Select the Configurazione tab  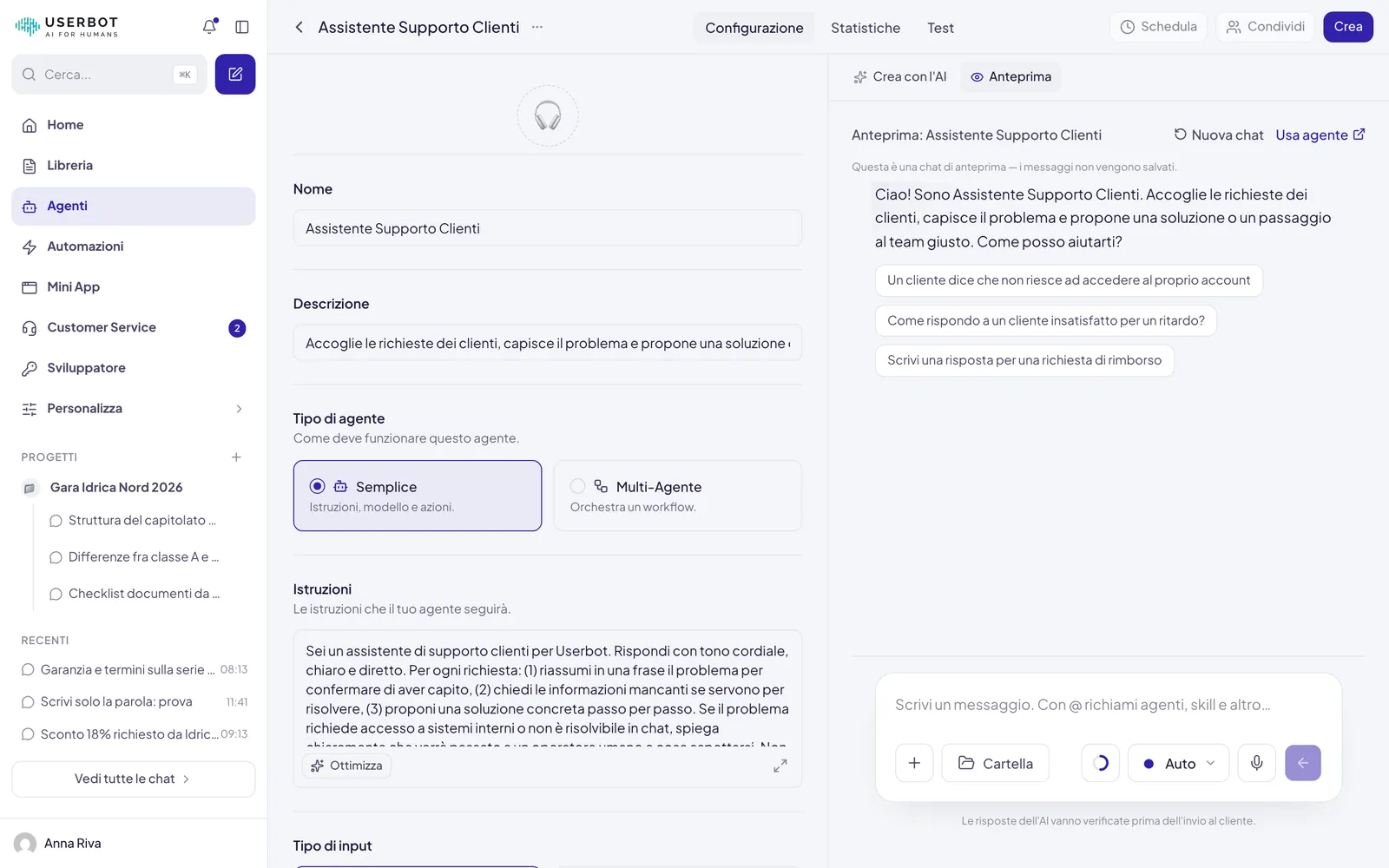754,28
